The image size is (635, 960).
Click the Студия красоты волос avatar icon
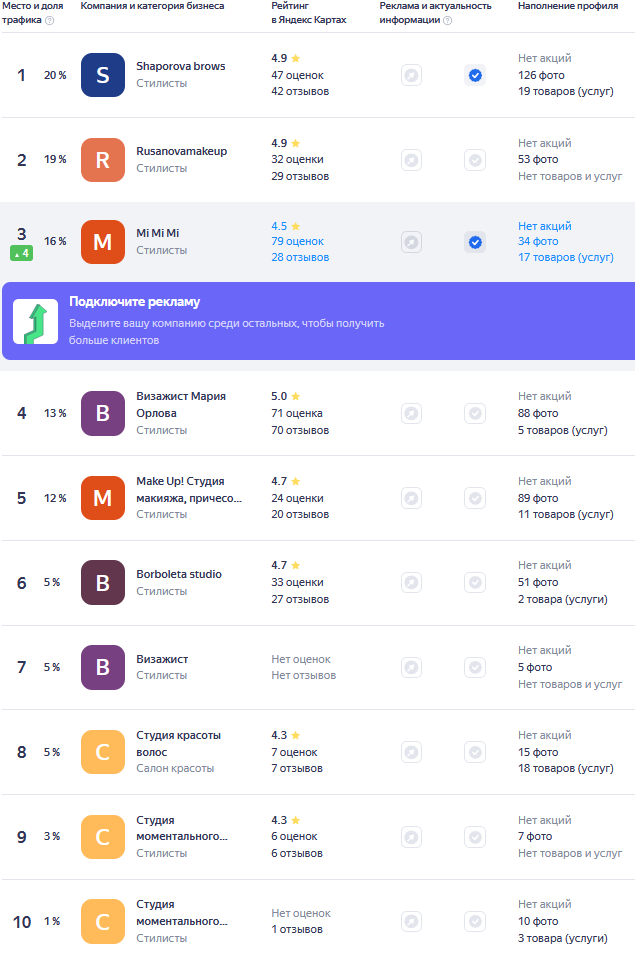click(103, 752)
